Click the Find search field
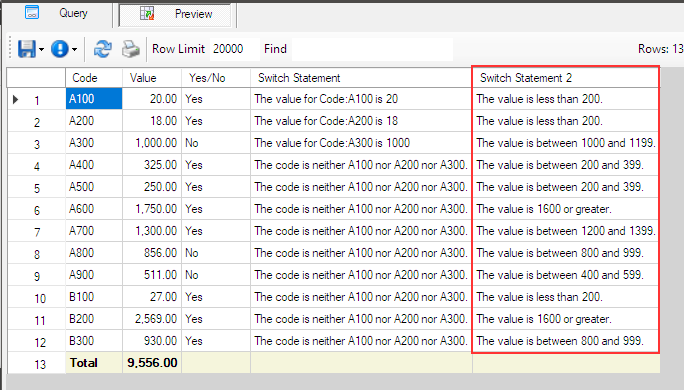The height and width of the screenshot is (390, 684). 372,49
